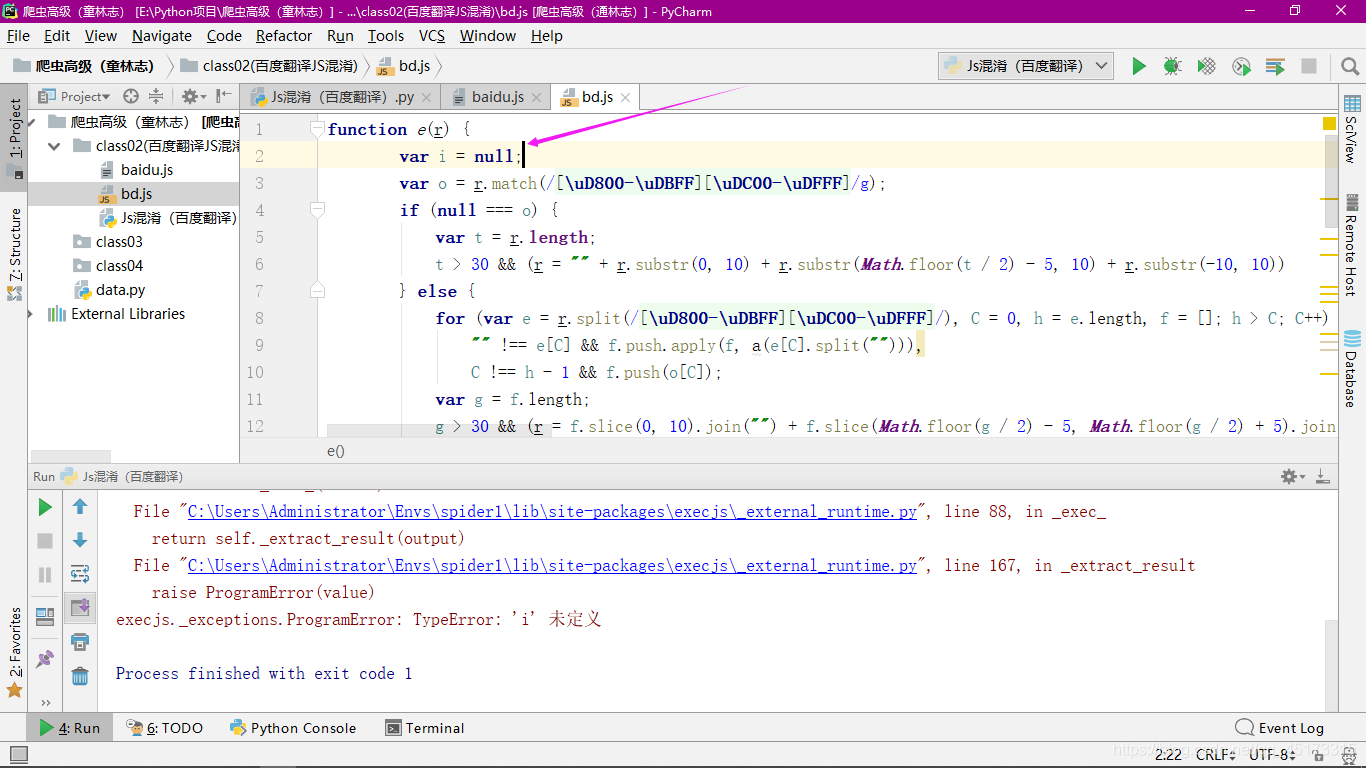Follow the line 167 _external_runtime.py link
Screen dimensions: 1366x768
tap(552, 565)
